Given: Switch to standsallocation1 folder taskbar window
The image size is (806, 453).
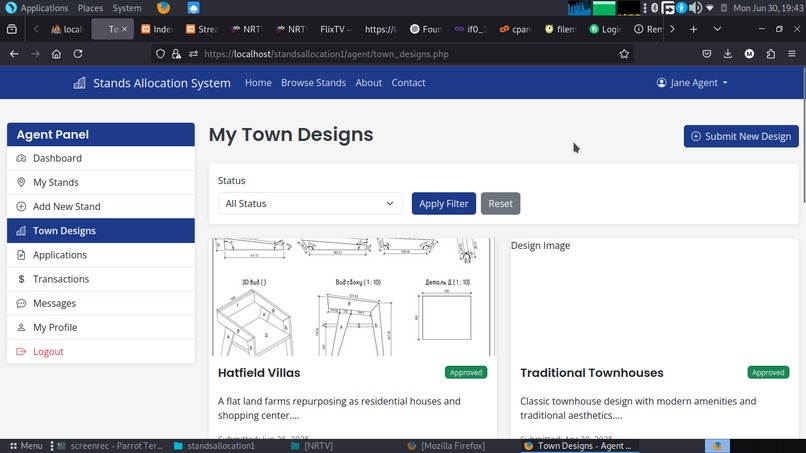Looking at the screenshot, I should coord(214,446).
